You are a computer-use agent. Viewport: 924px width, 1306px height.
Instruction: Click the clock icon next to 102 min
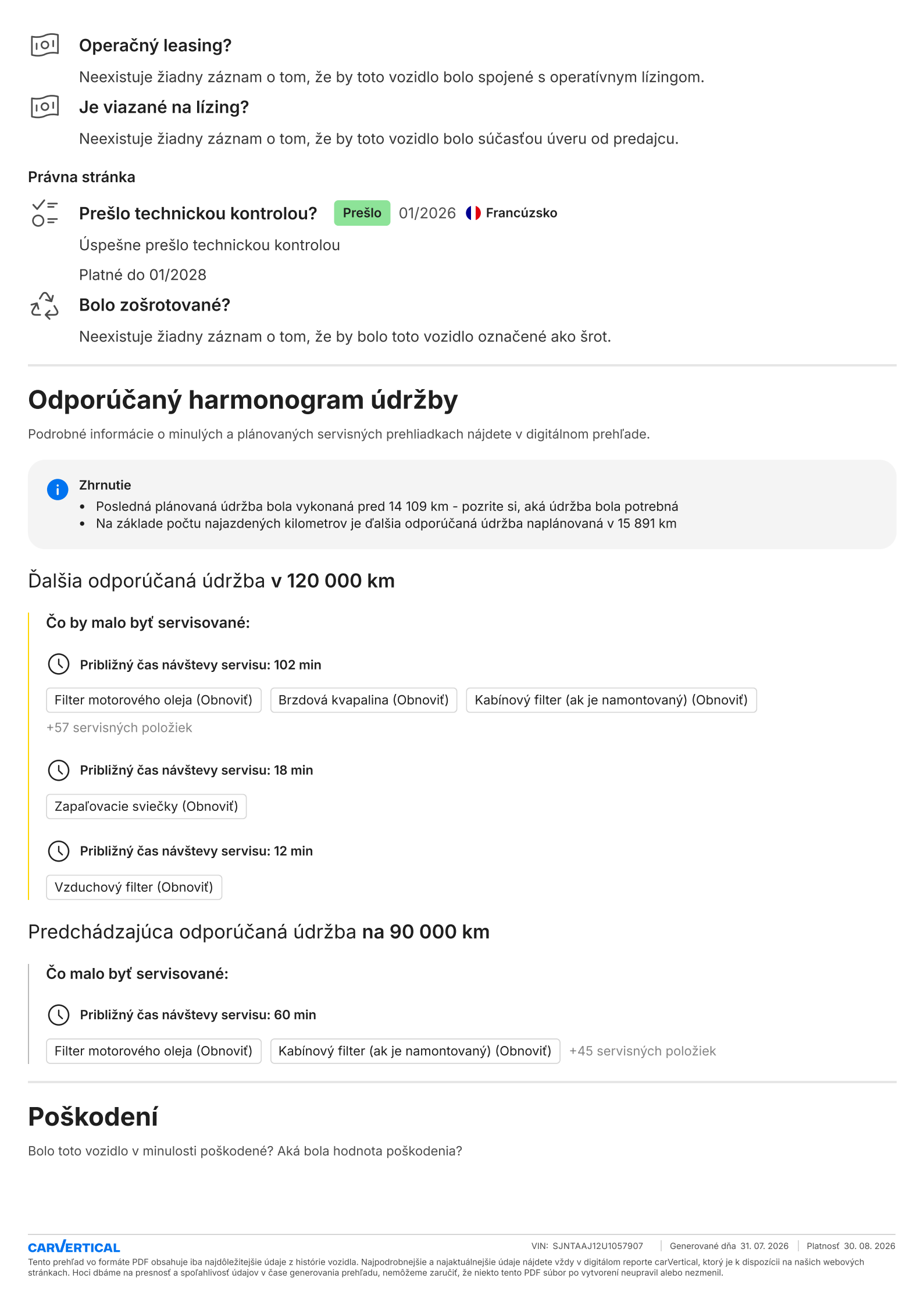pyautogui.click(x=59, y=664)
